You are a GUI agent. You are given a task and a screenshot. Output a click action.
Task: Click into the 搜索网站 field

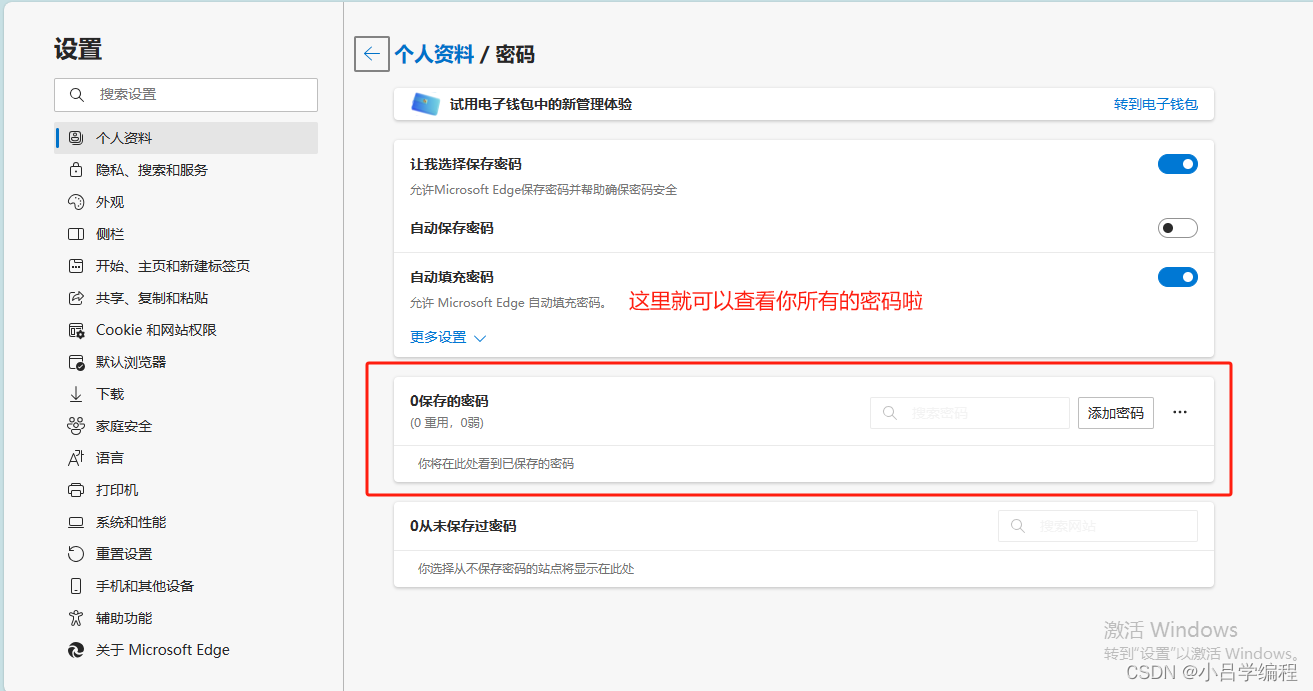click(1098, 526)
